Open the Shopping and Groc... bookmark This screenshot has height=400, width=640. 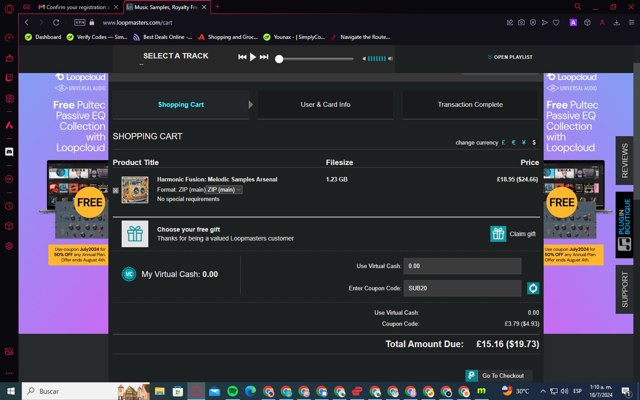click(x=227, y=37)
